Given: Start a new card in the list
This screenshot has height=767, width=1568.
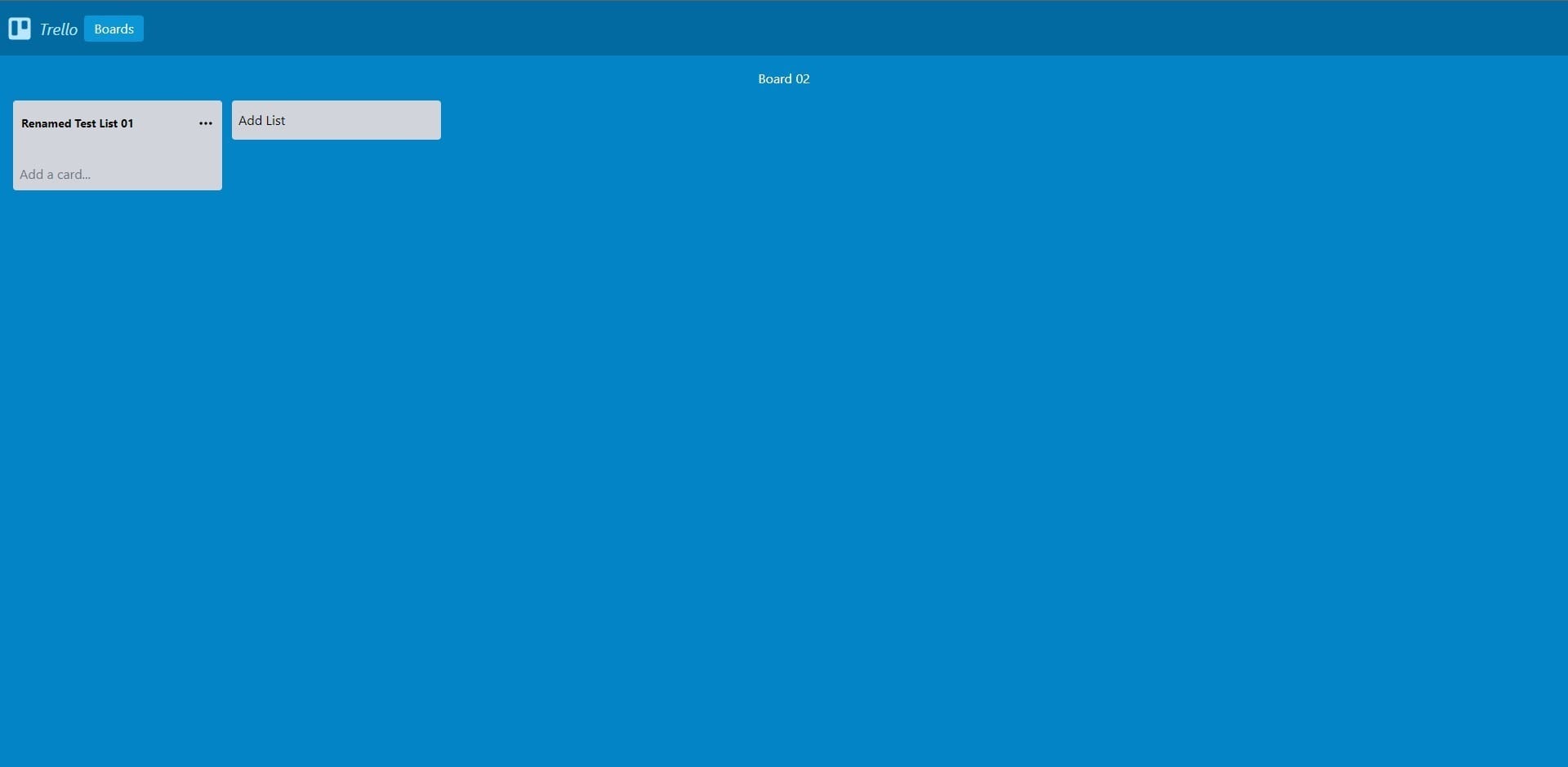Looking at the screenshot, I should (56, 174).
